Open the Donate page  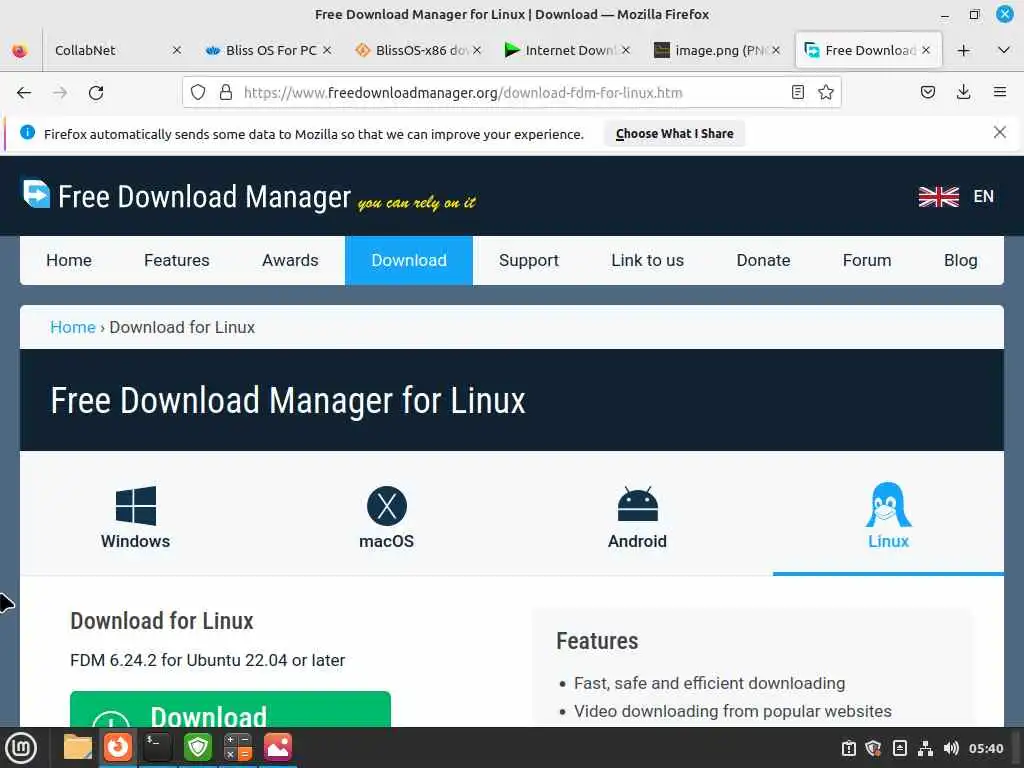[x=763, y=260]
